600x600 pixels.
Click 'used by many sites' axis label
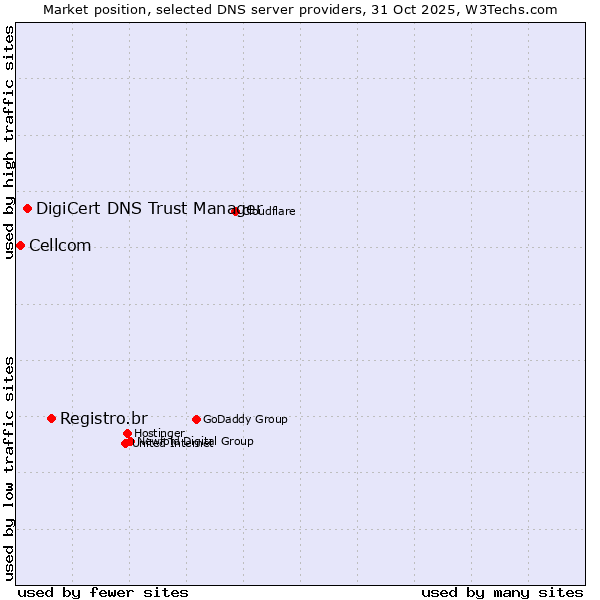(502, 592)
